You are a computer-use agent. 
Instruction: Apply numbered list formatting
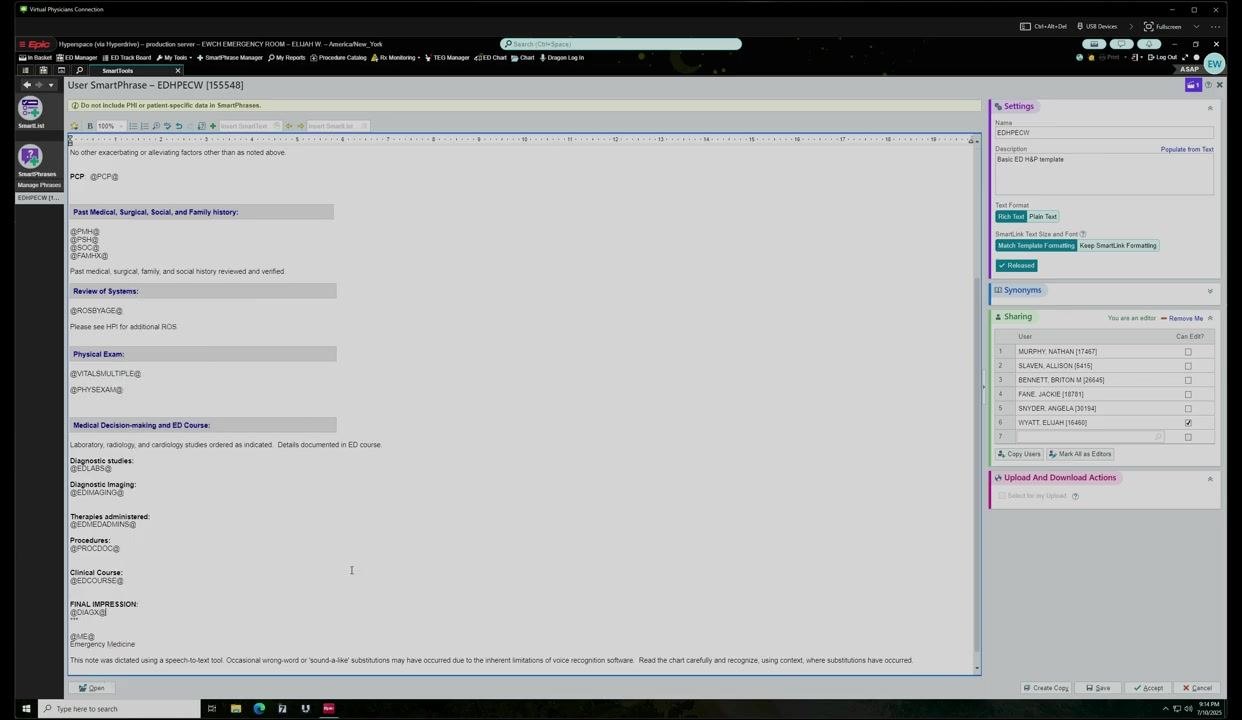(x=145, y=126)
